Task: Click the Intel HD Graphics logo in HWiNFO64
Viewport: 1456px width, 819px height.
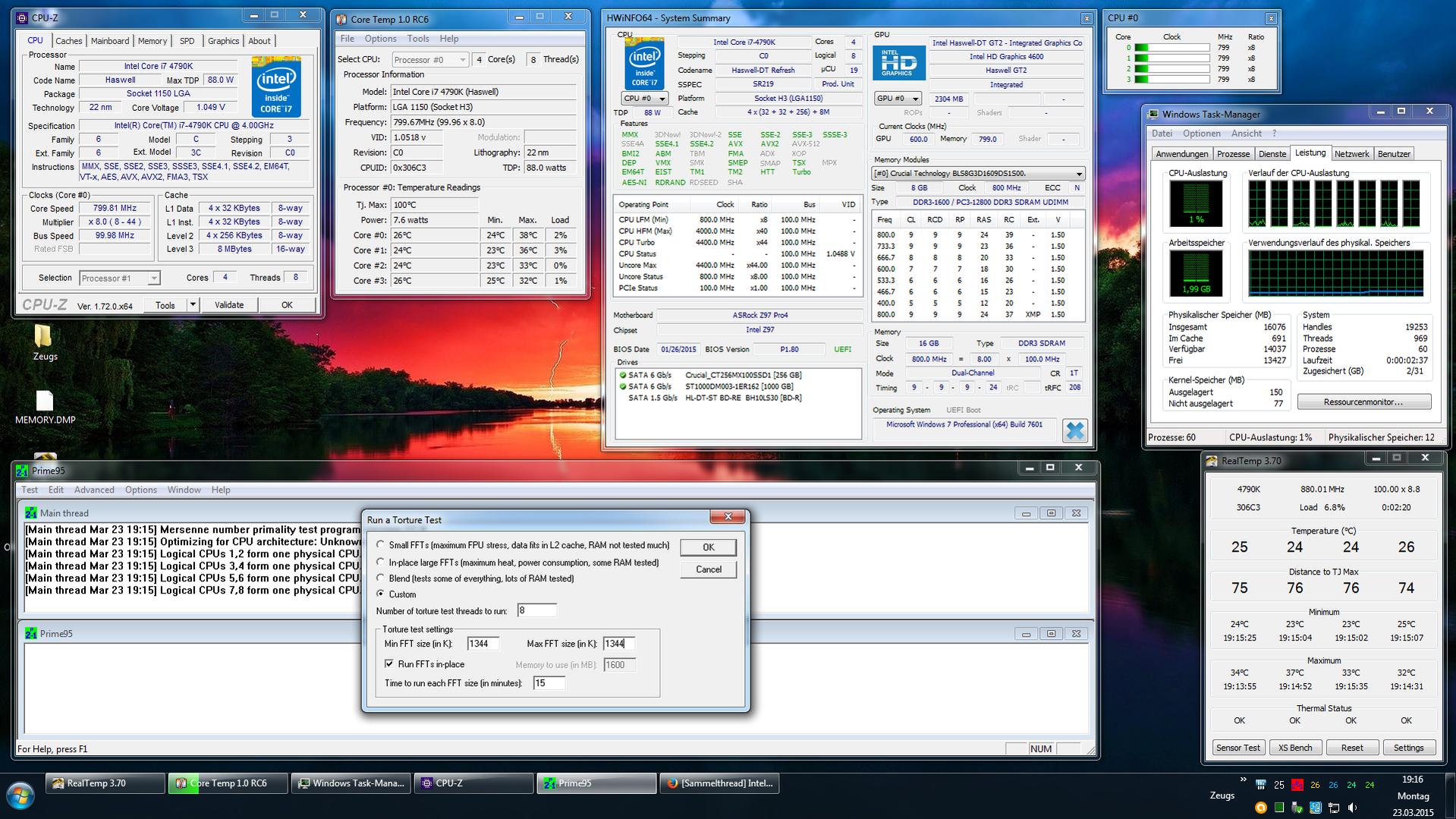Action: (899, 64)
